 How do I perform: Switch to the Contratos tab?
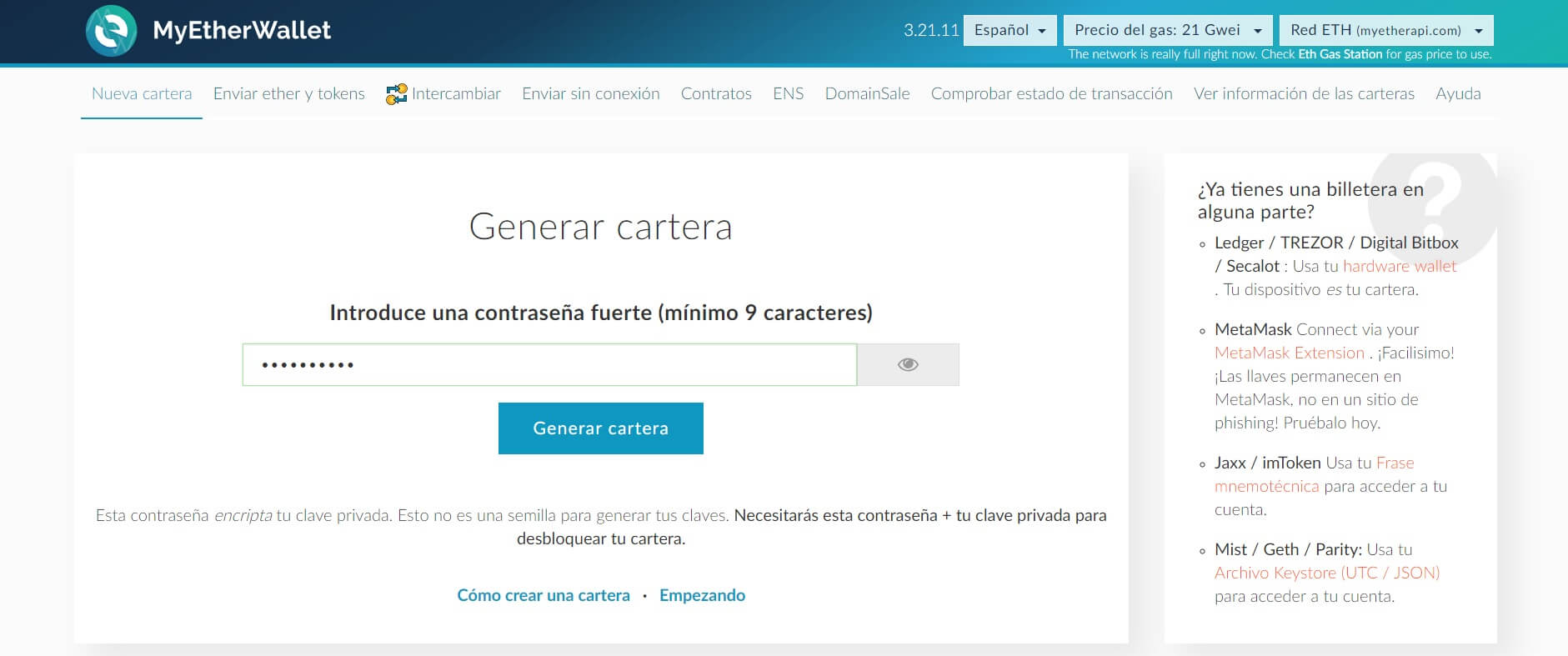click(716, 93)
